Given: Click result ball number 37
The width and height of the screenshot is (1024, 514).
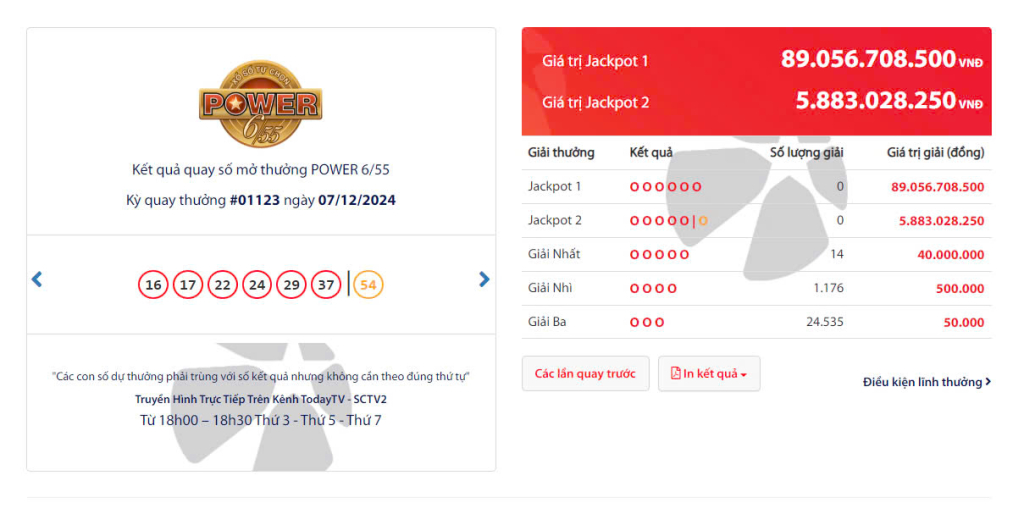Looking at the screenshot, I should tap(326, 285).
